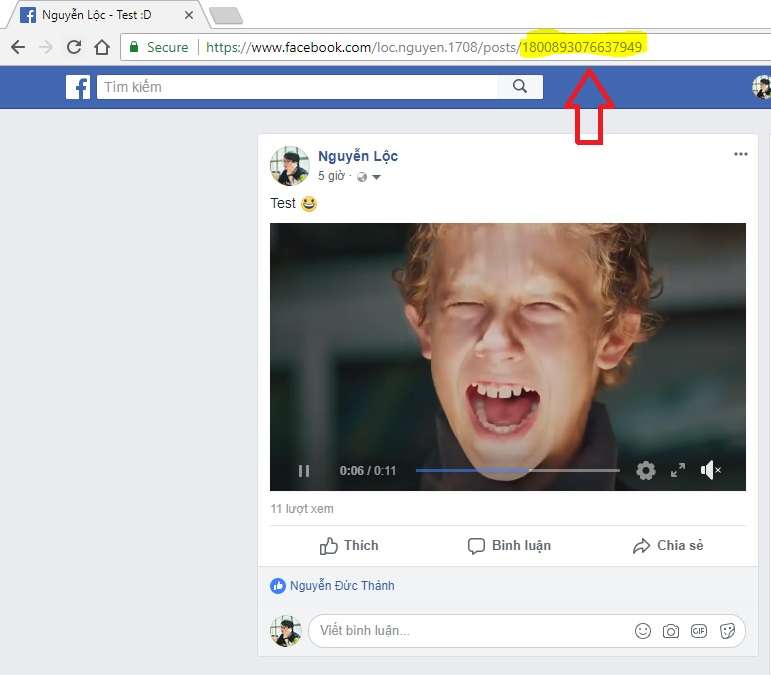Click Chia sẻ to share post
This screenshot has width=771, height=675.
pos(668,545)
